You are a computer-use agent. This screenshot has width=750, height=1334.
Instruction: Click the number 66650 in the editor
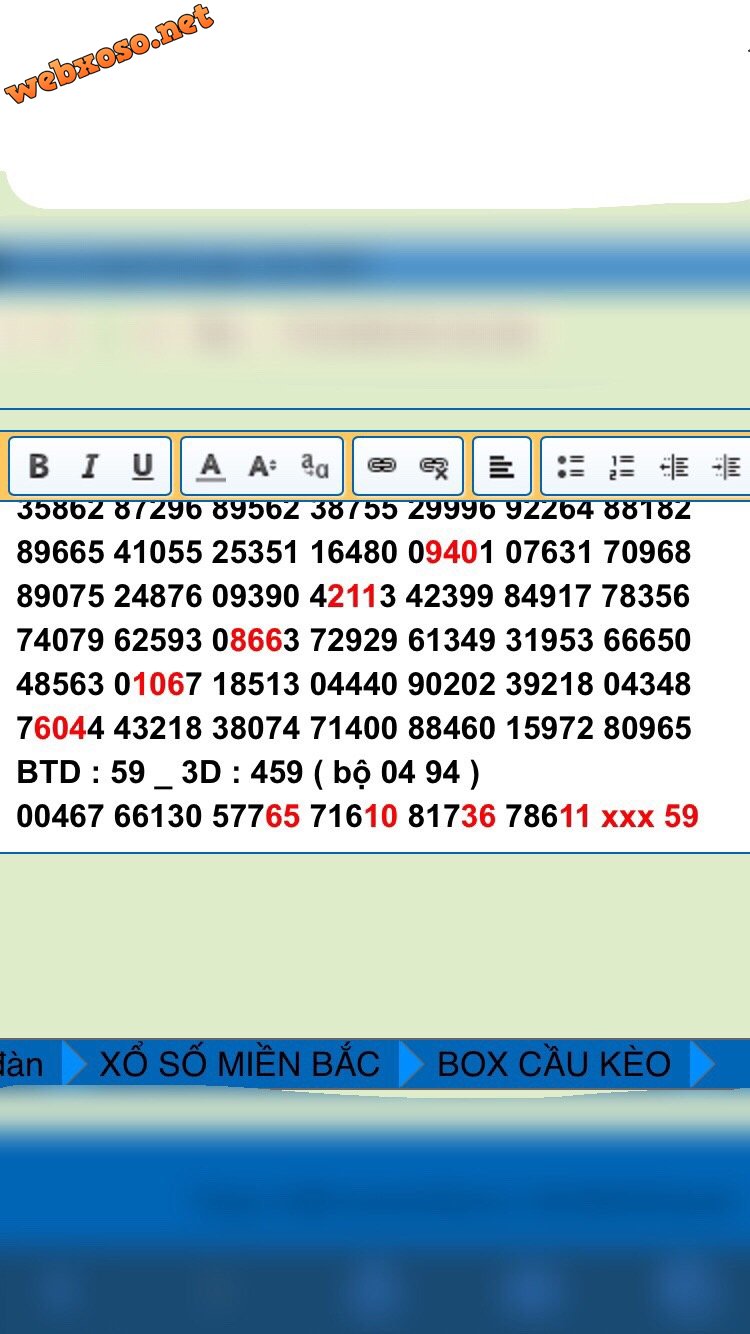(648, 640)
